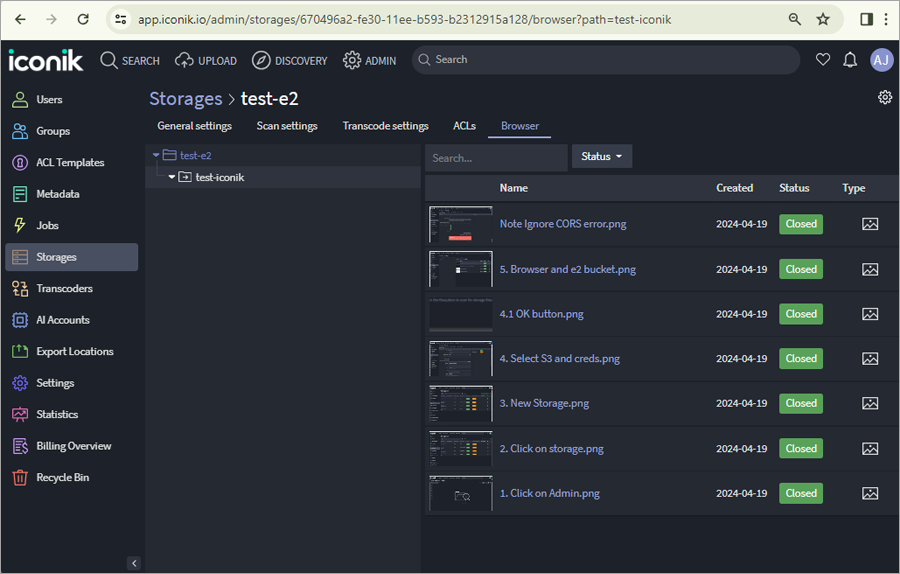Switch to the Scan settings tab
Image resolution: width=900 pixels, height=574 pixels.
point(287,126)
